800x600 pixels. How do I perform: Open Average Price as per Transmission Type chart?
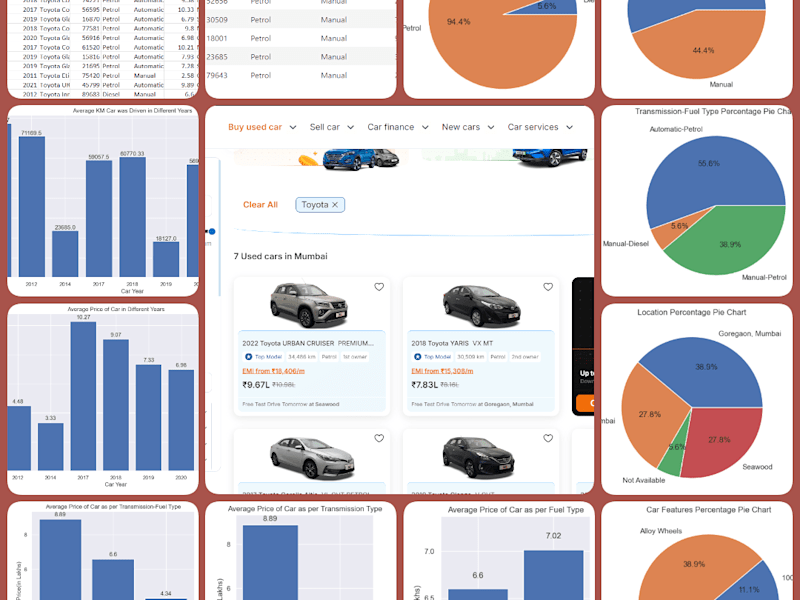click(x=301, y=551)
